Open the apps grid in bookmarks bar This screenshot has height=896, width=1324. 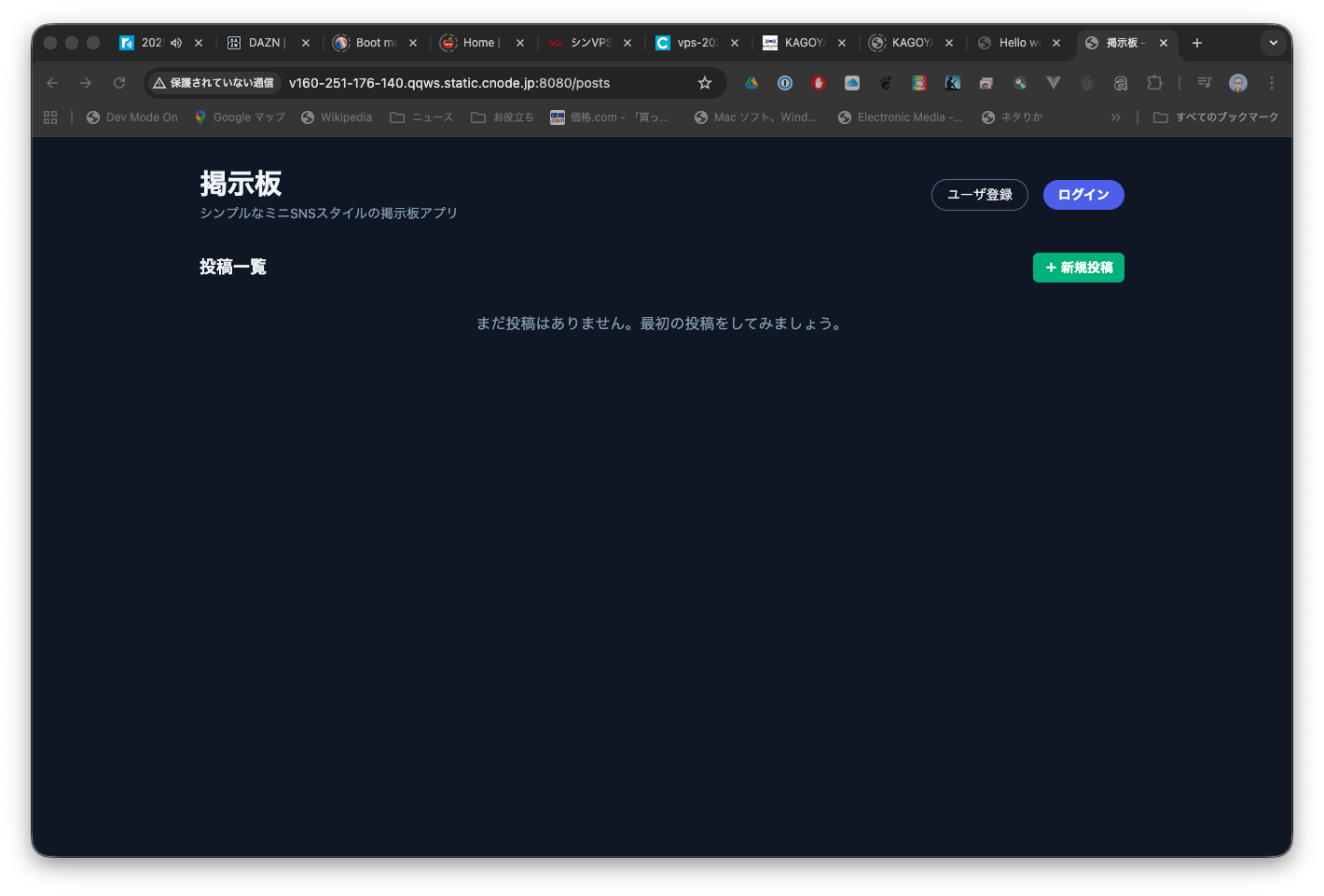50,117
